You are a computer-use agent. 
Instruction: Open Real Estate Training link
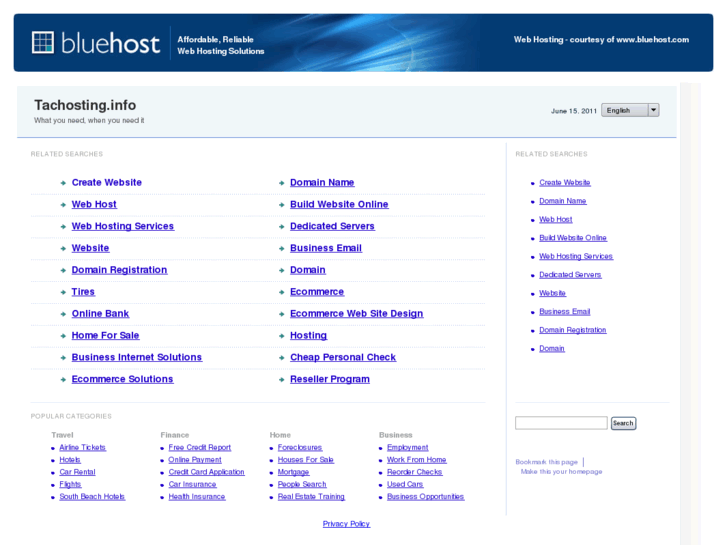pyautogui.click(x=311, y=496)
